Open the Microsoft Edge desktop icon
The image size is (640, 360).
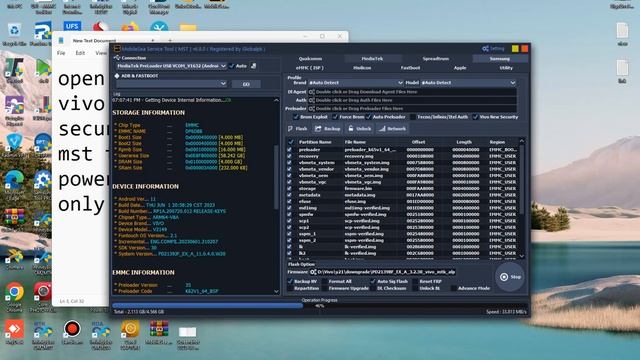coord(14,180)
